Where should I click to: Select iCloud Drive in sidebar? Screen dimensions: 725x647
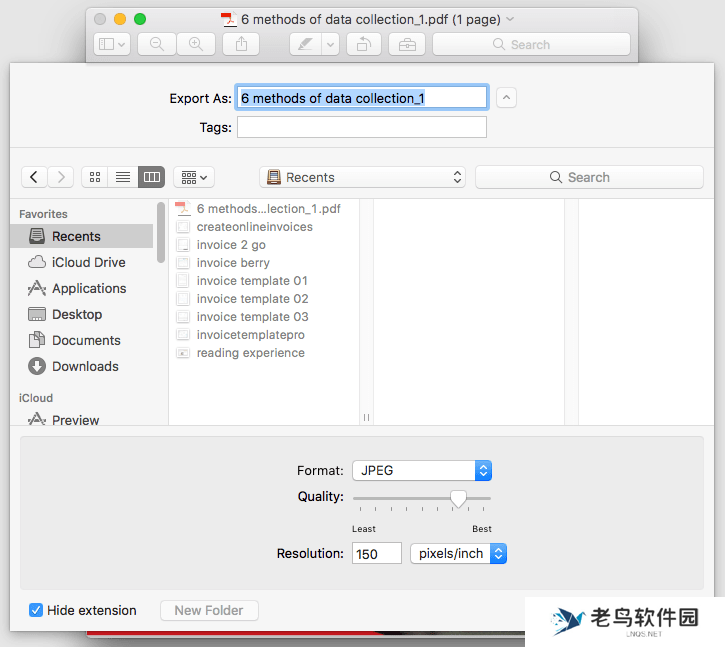coord(88,262)
